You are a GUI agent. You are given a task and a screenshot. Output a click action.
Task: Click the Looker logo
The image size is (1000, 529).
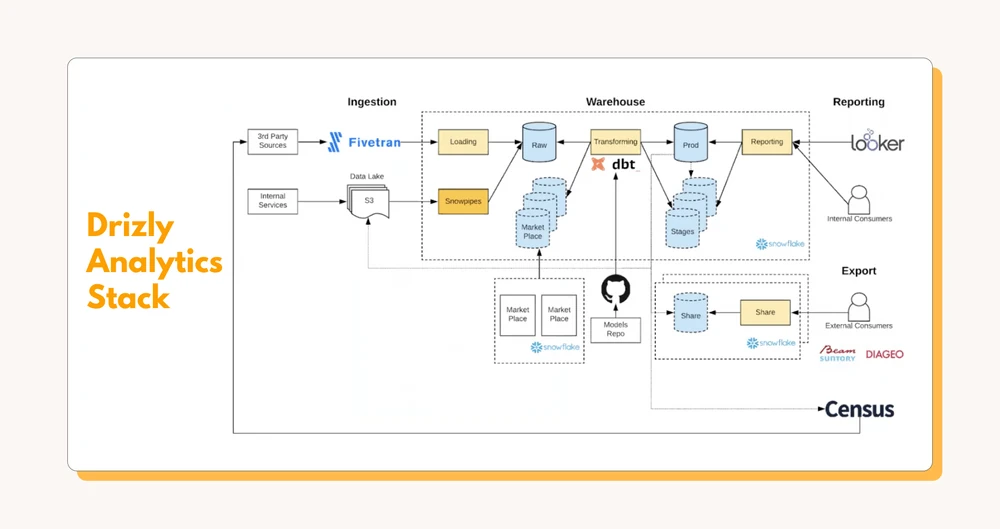[x=878, y=141]
